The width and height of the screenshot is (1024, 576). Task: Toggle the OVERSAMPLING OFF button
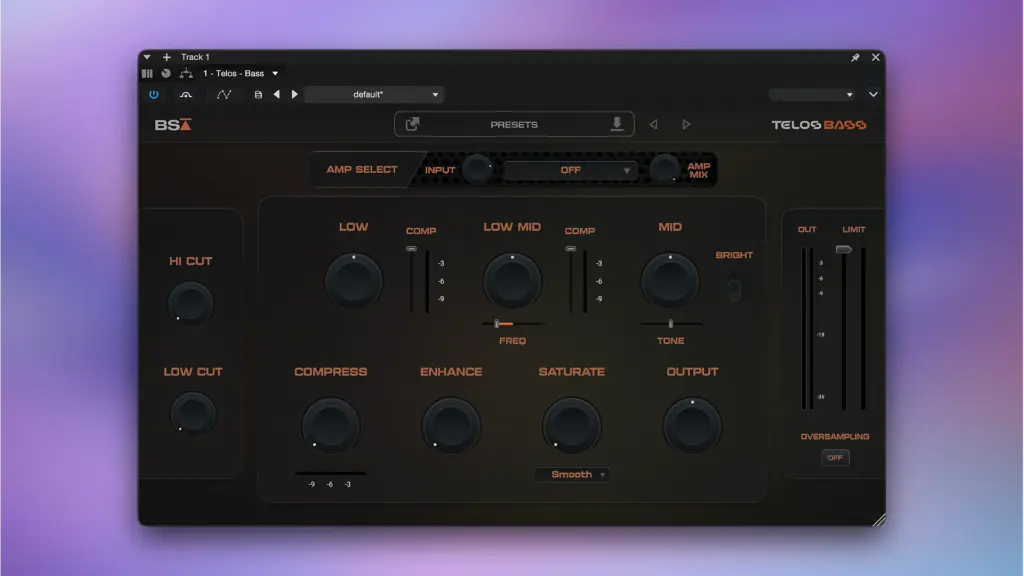[x=835, y=458]
